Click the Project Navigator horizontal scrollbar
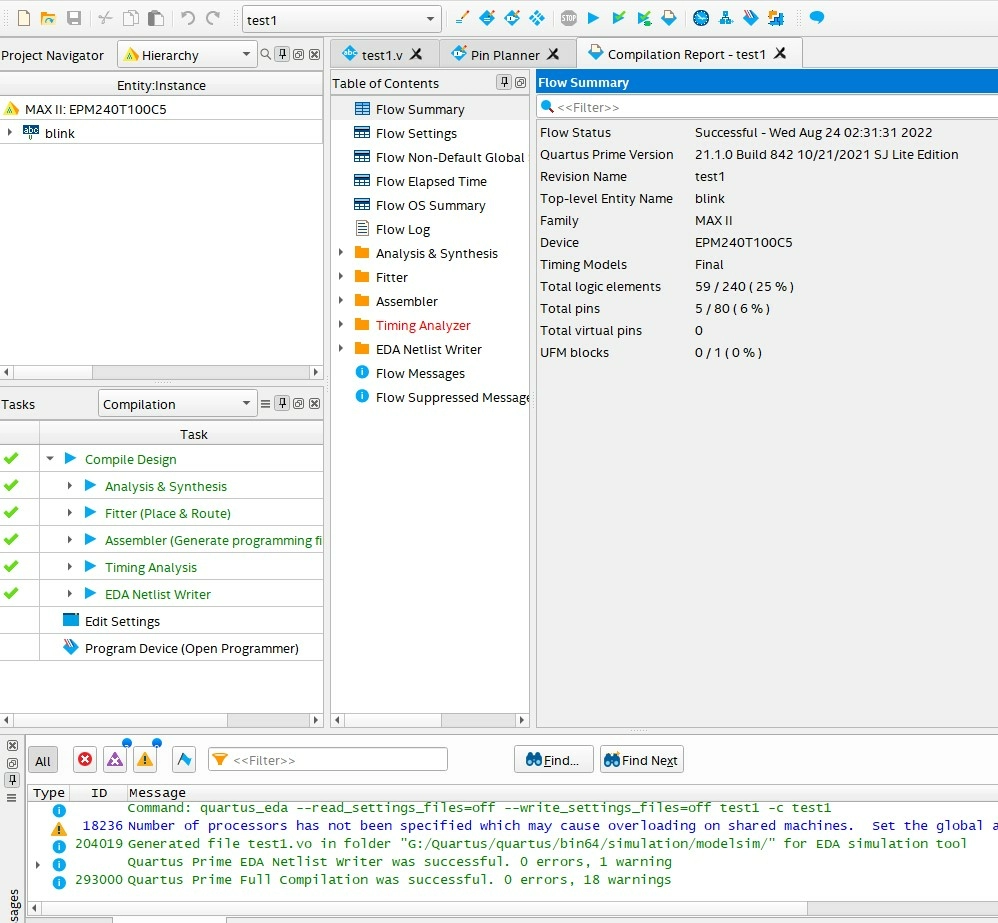 coord(162,372)
